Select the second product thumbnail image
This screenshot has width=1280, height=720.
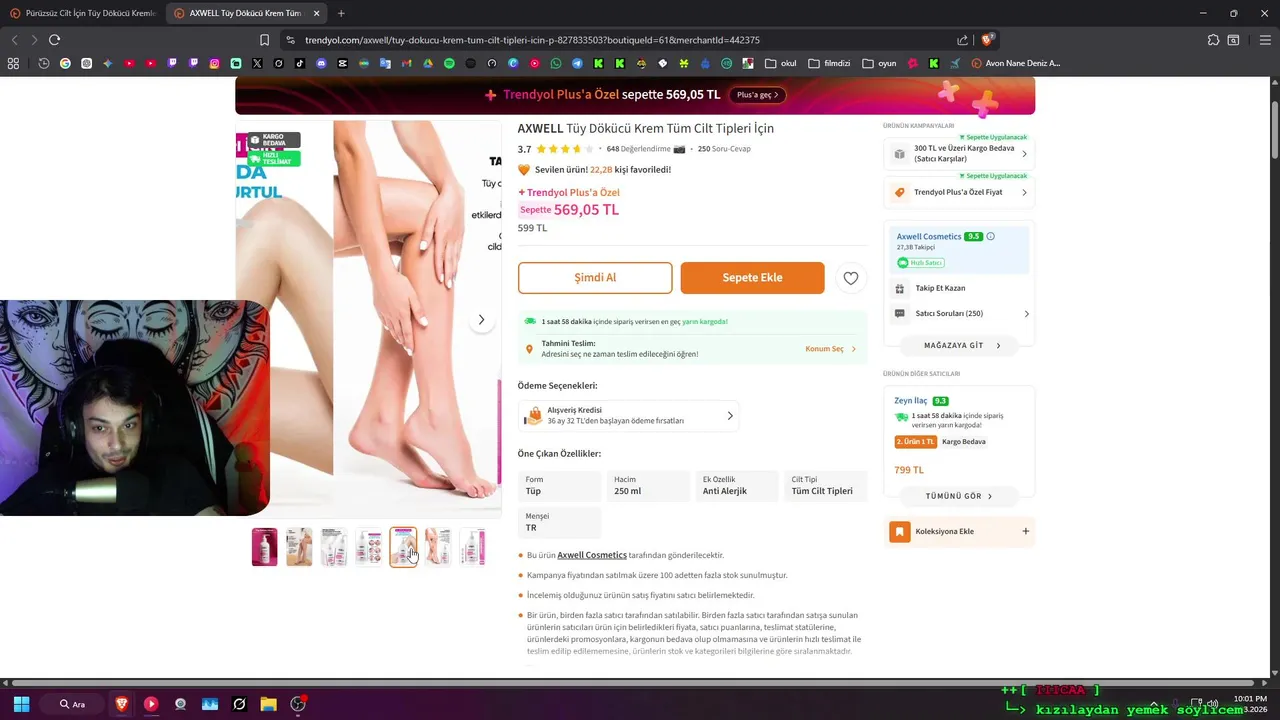click(x=299, y=547)
